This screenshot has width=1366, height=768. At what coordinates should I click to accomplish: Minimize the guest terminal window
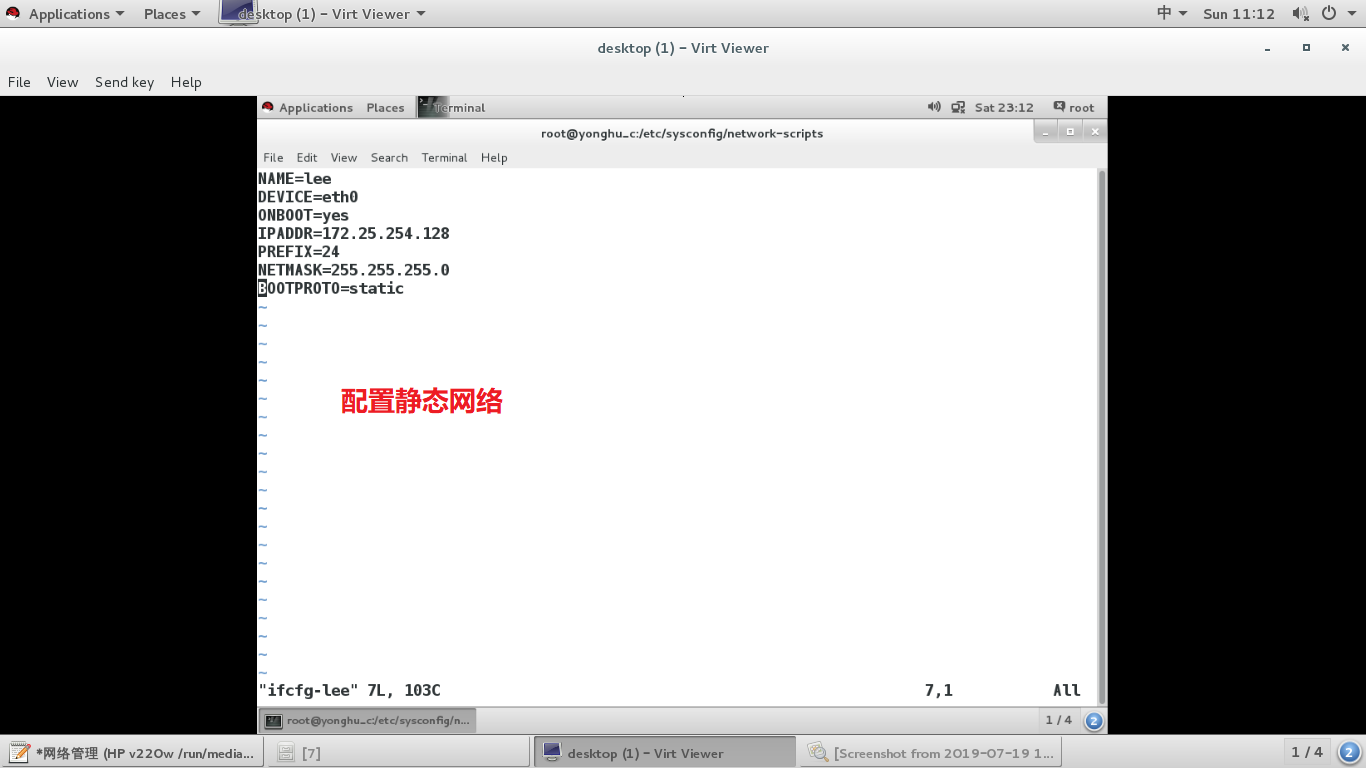[x=1045, y=132]
